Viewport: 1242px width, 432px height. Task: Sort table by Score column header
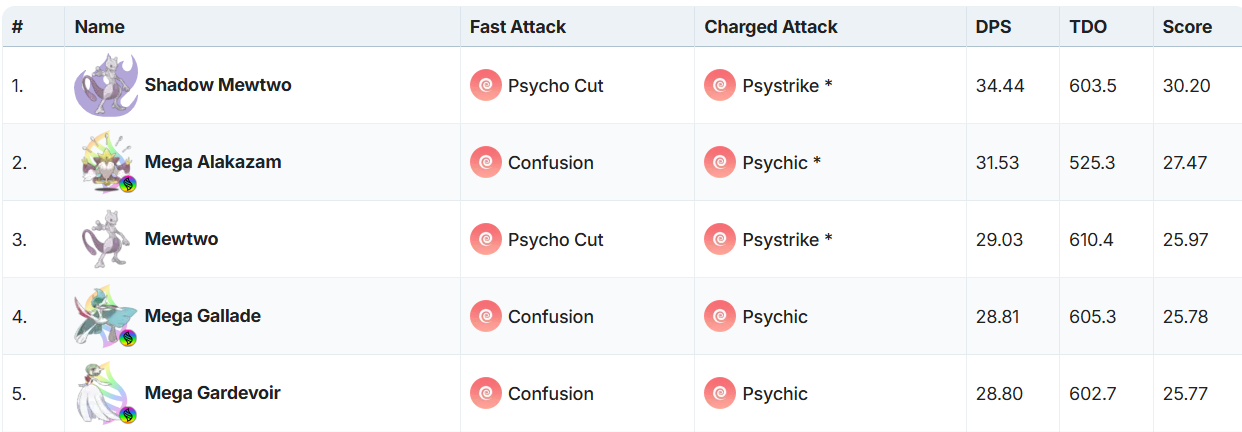point(1187,27)
